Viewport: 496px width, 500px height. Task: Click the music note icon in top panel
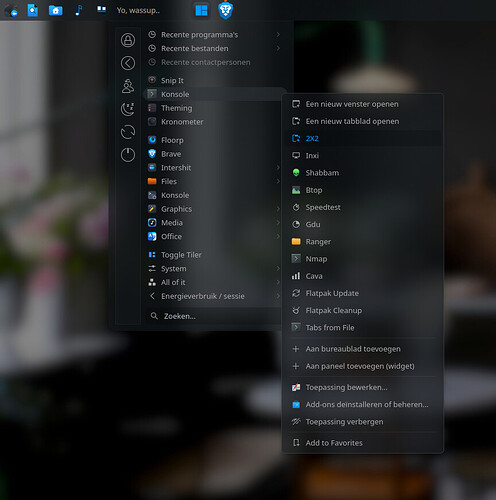78,10
